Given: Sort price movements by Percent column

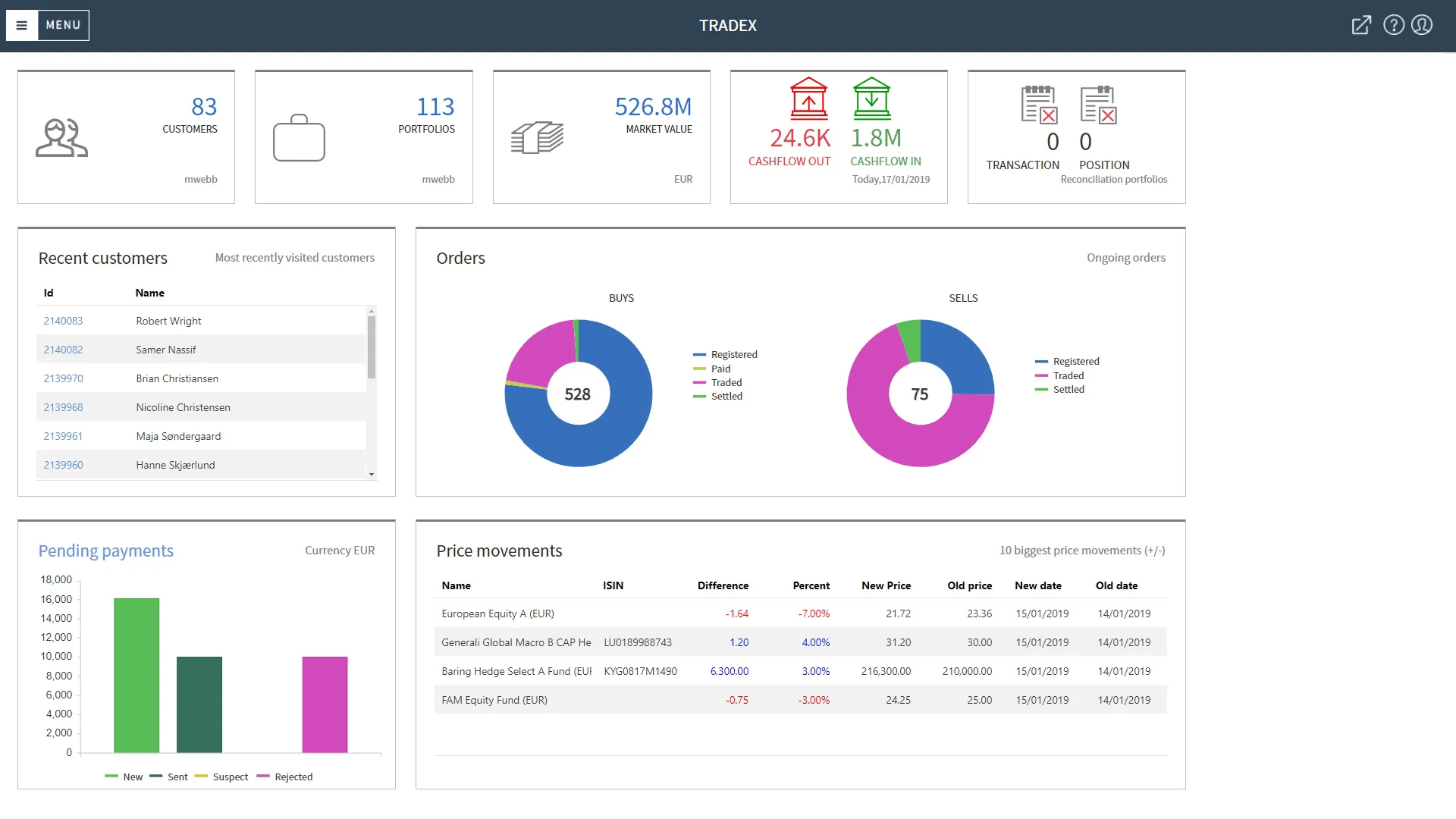Looking at the screenshot, I should coord(811,585).
